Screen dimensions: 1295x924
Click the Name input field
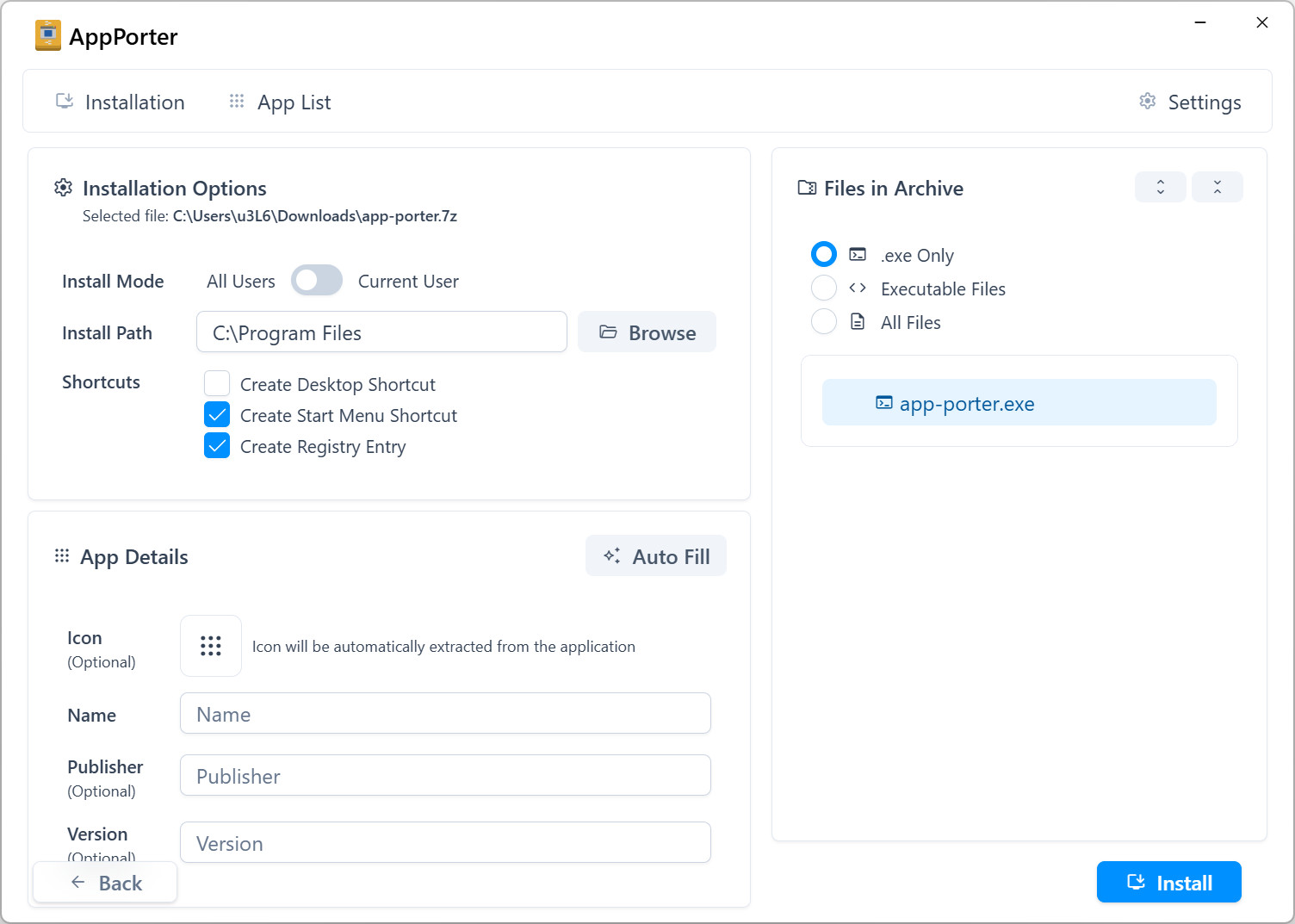click(445, 714)
